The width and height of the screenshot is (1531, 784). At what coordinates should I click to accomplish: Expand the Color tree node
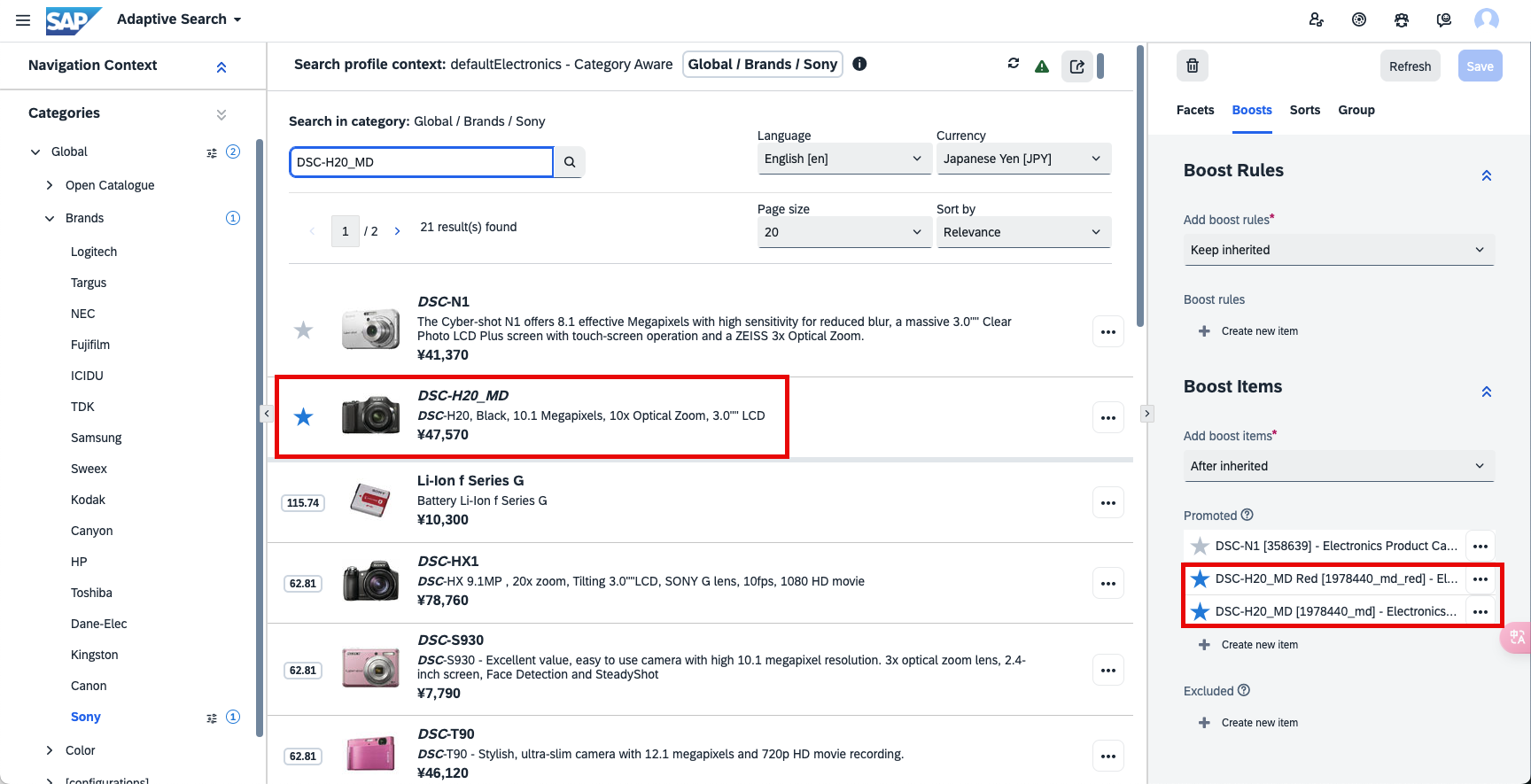50,750
